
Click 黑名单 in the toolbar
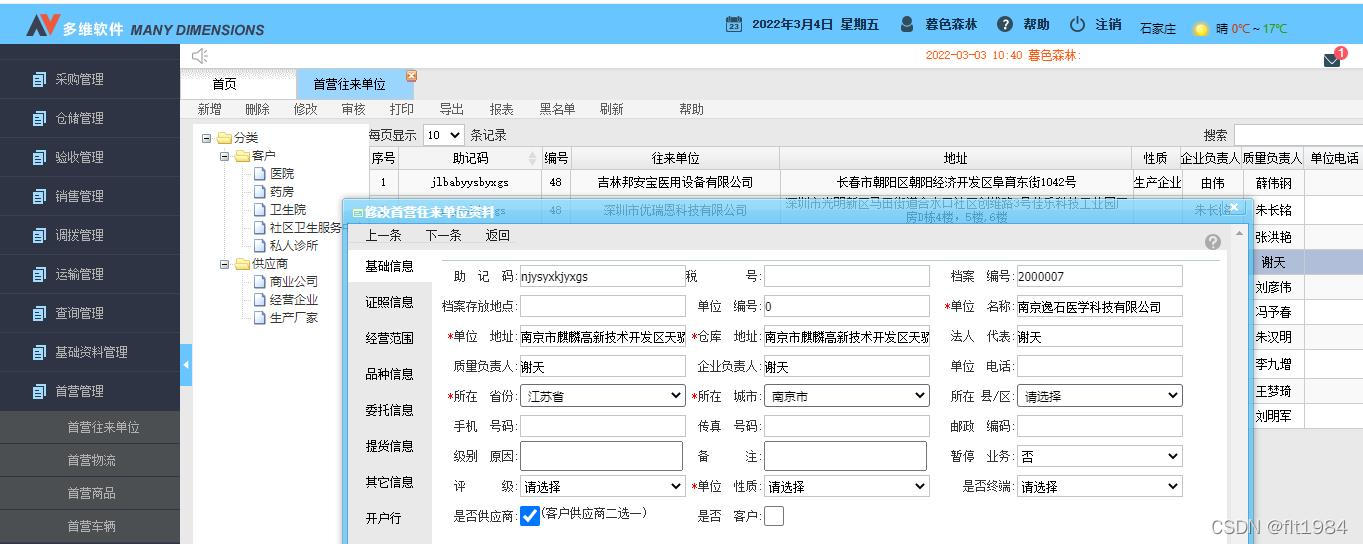(557, 109)
